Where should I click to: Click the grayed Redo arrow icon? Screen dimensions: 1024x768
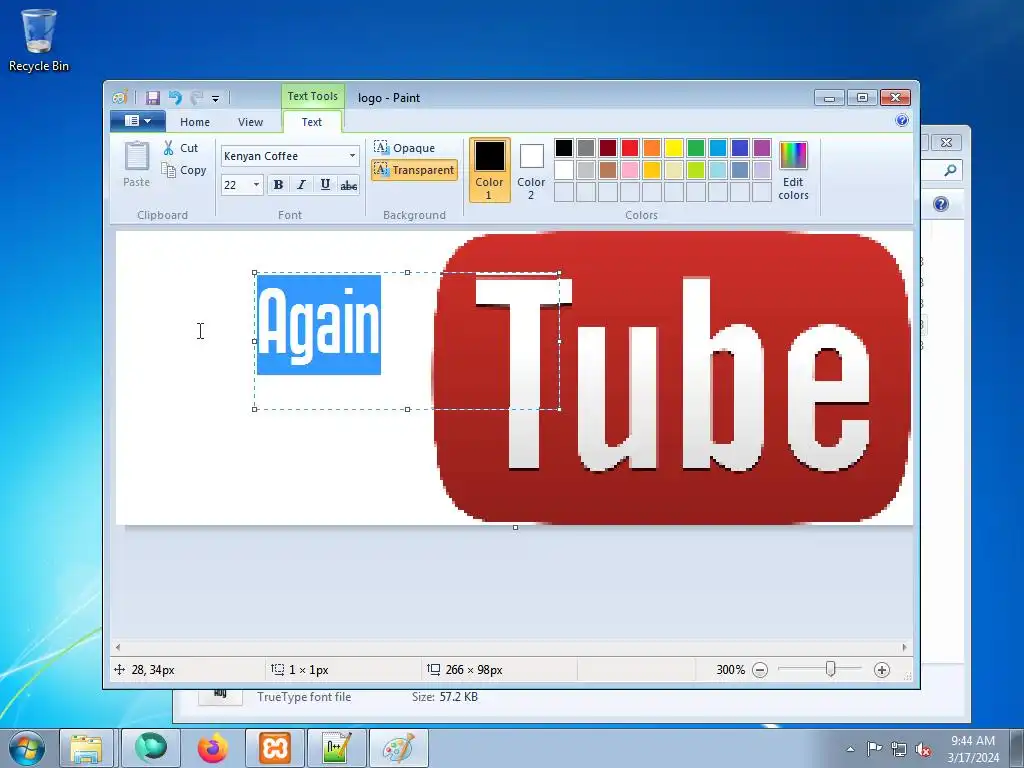pyautogui.click(x=197, y=98)
